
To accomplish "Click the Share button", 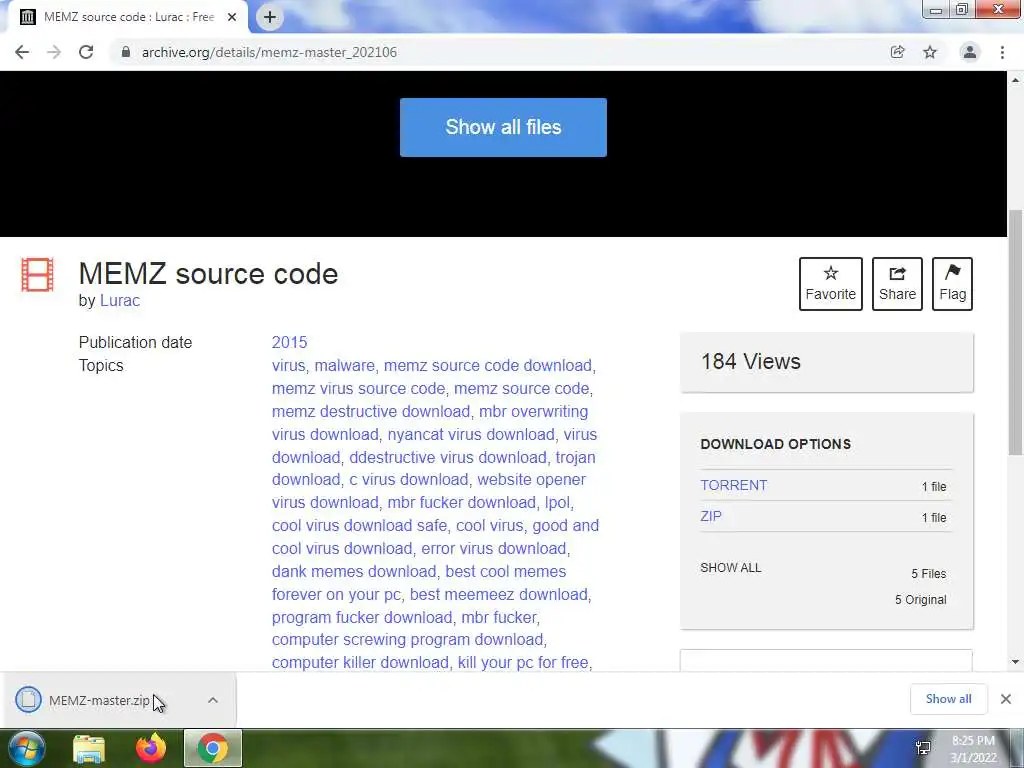I will click(x=897, y=283).
